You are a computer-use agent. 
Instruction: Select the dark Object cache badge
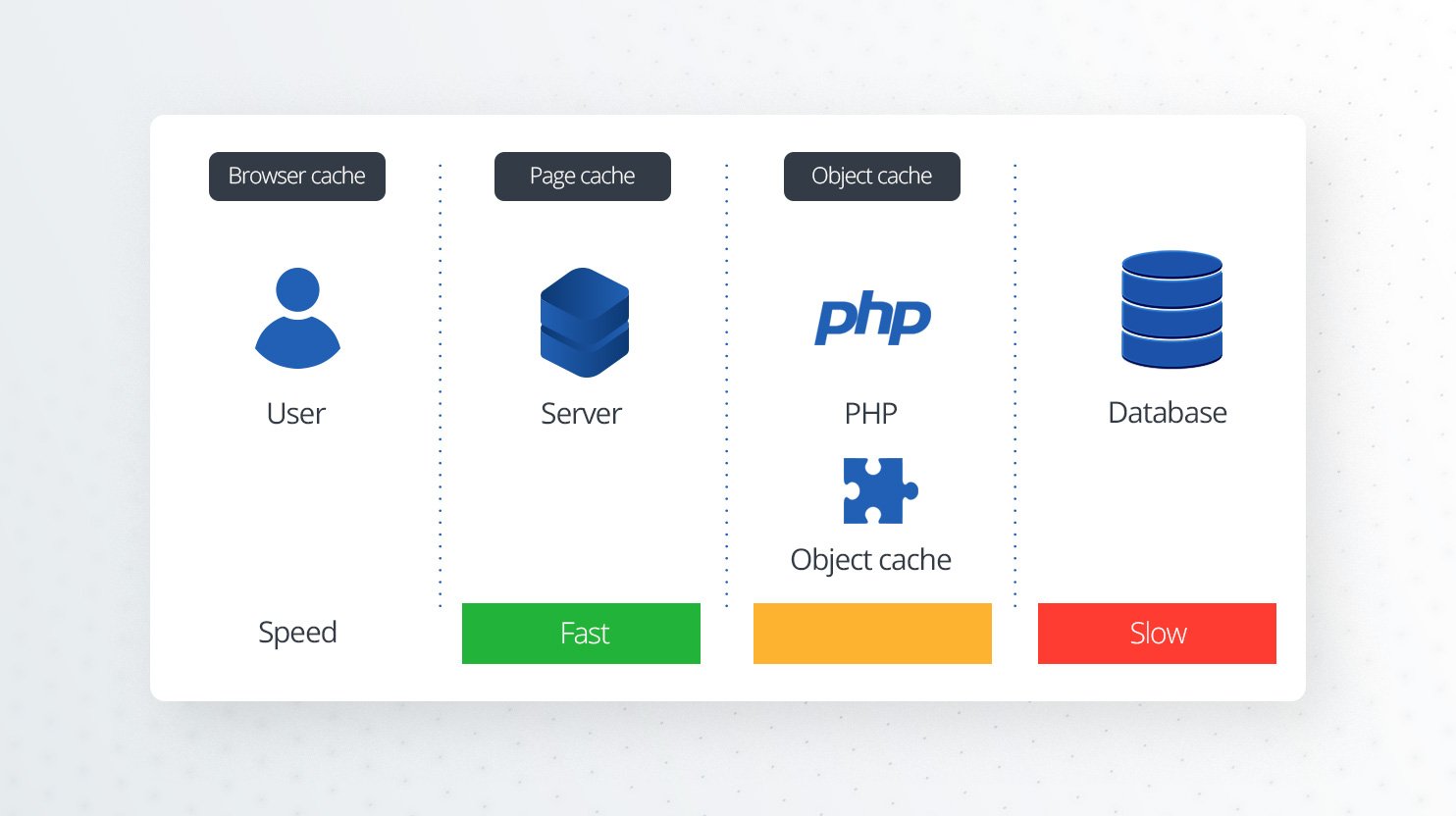871,177
